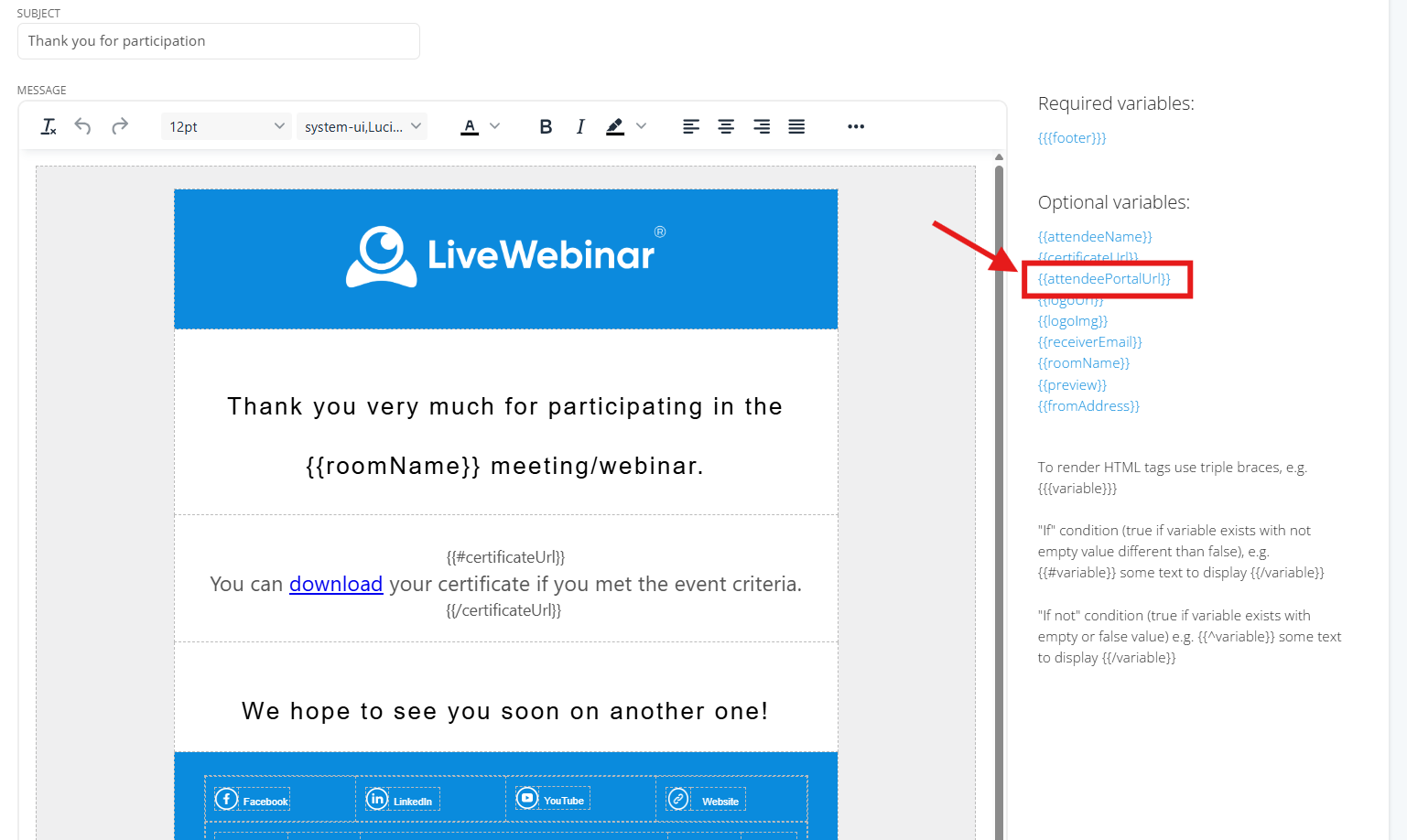Align text center

tap(726, 126)
